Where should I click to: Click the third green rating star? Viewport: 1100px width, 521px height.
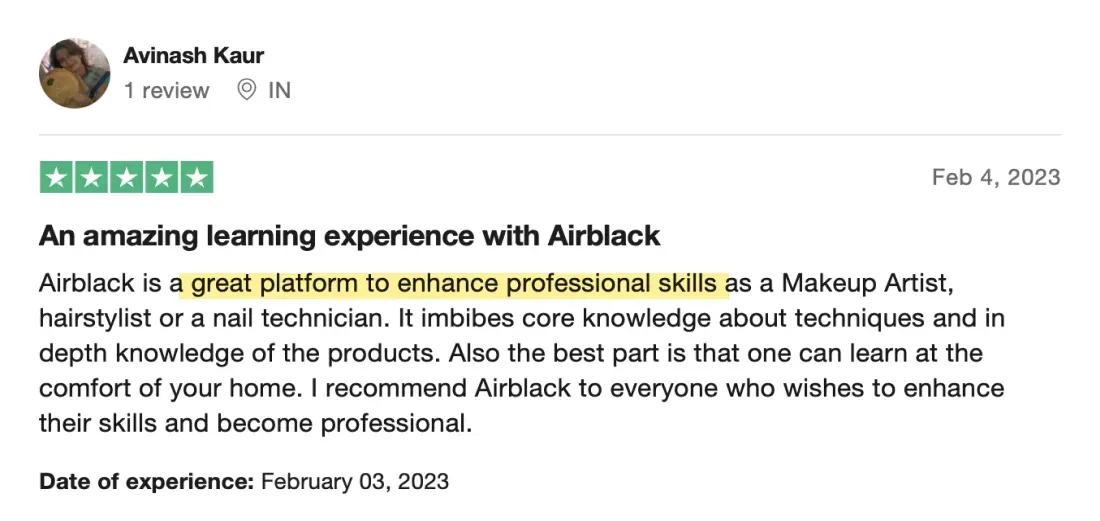(127, 177)
